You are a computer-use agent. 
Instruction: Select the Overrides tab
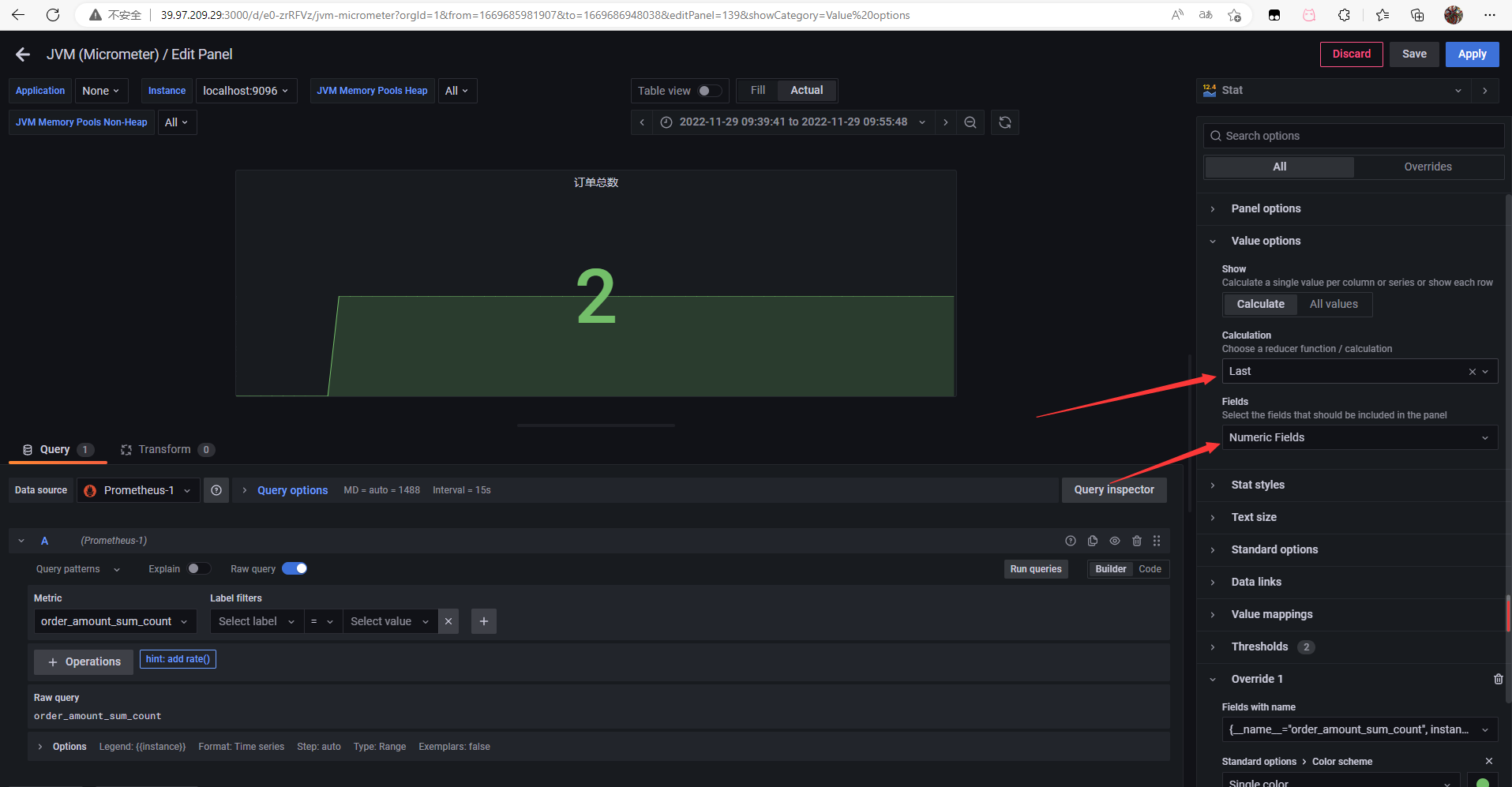click(x=1428, y=167)
